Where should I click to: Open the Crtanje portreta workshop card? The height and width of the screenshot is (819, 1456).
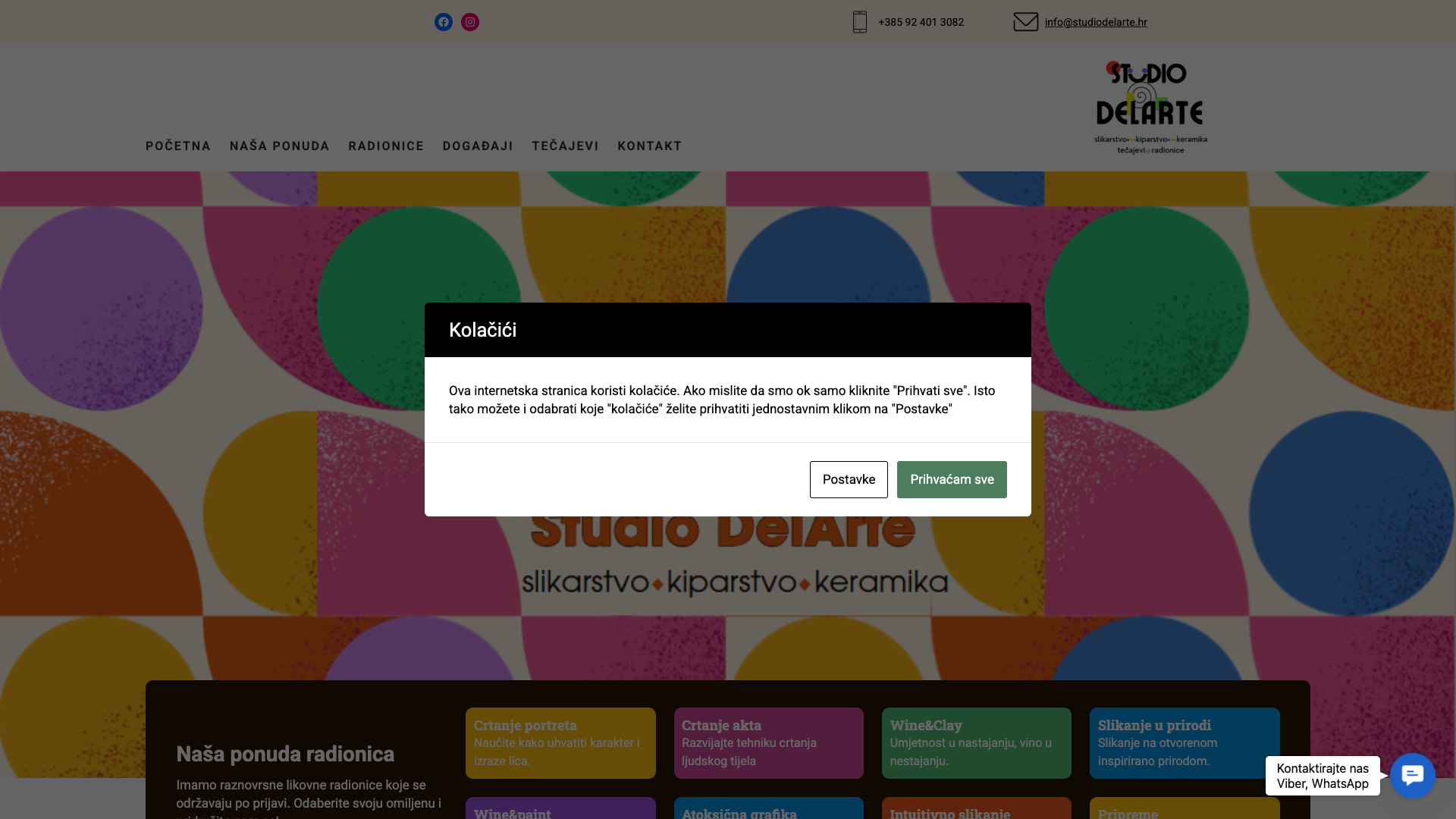tap(560, 743)
